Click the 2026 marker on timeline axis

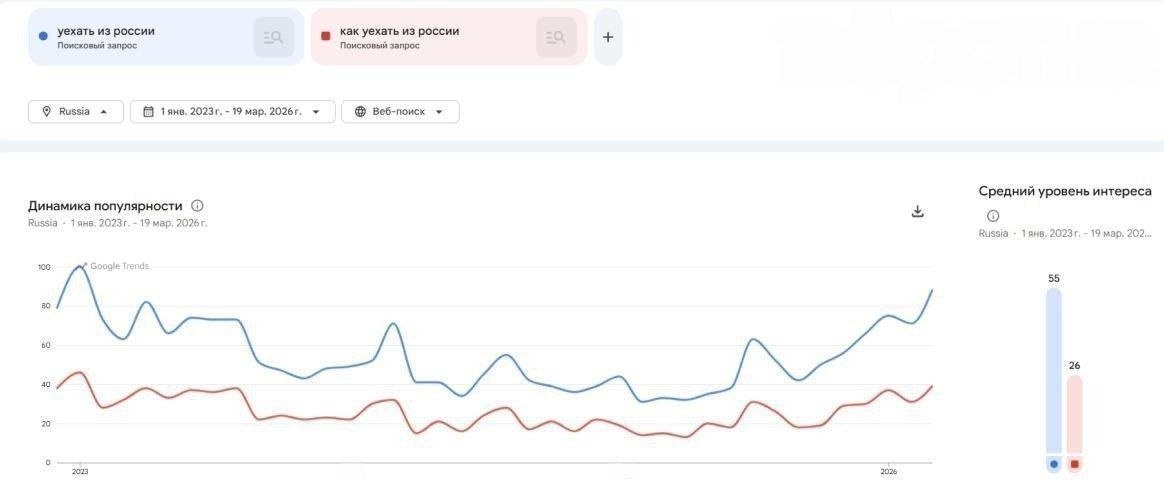point(889,471)
